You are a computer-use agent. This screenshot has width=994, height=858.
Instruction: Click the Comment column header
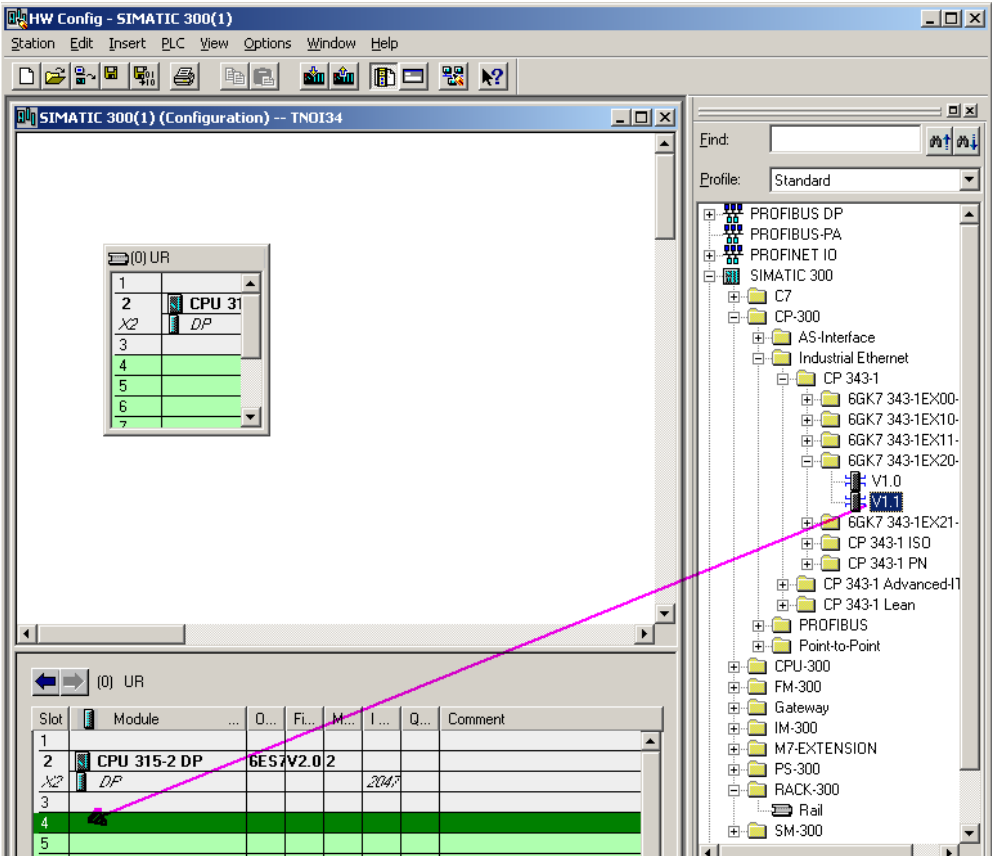click(x=550, y=718)
